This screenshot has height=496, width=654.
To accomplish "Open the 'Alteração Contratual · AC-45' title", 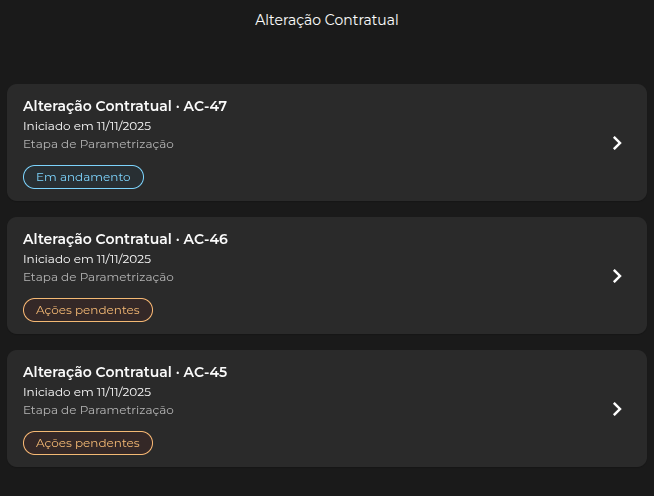I will coord(125,372).
